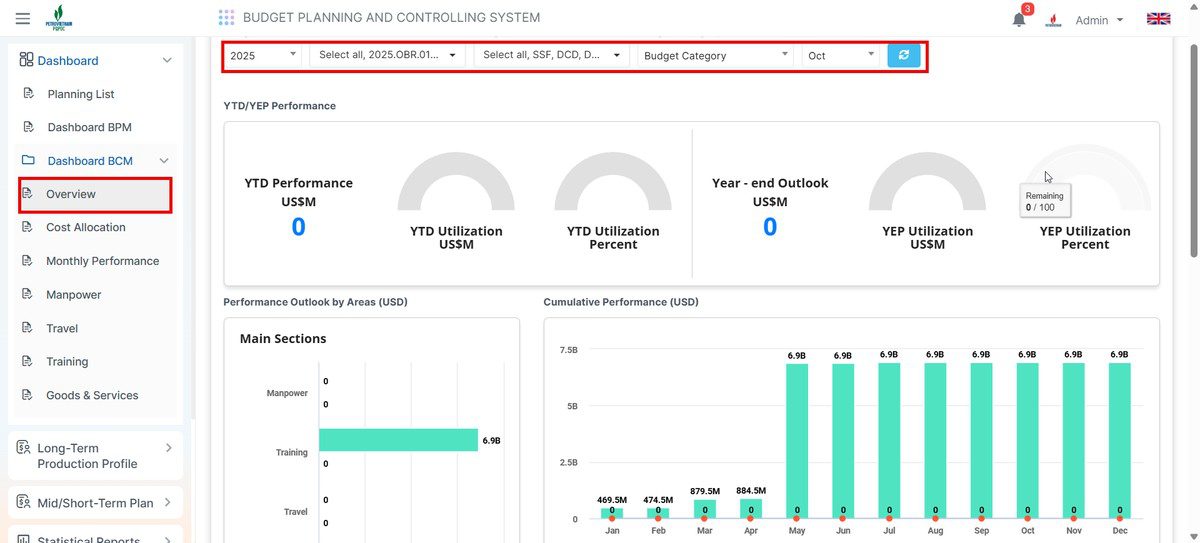
Task: Click the Long-Term Production Profile icon
Action: 24,448
